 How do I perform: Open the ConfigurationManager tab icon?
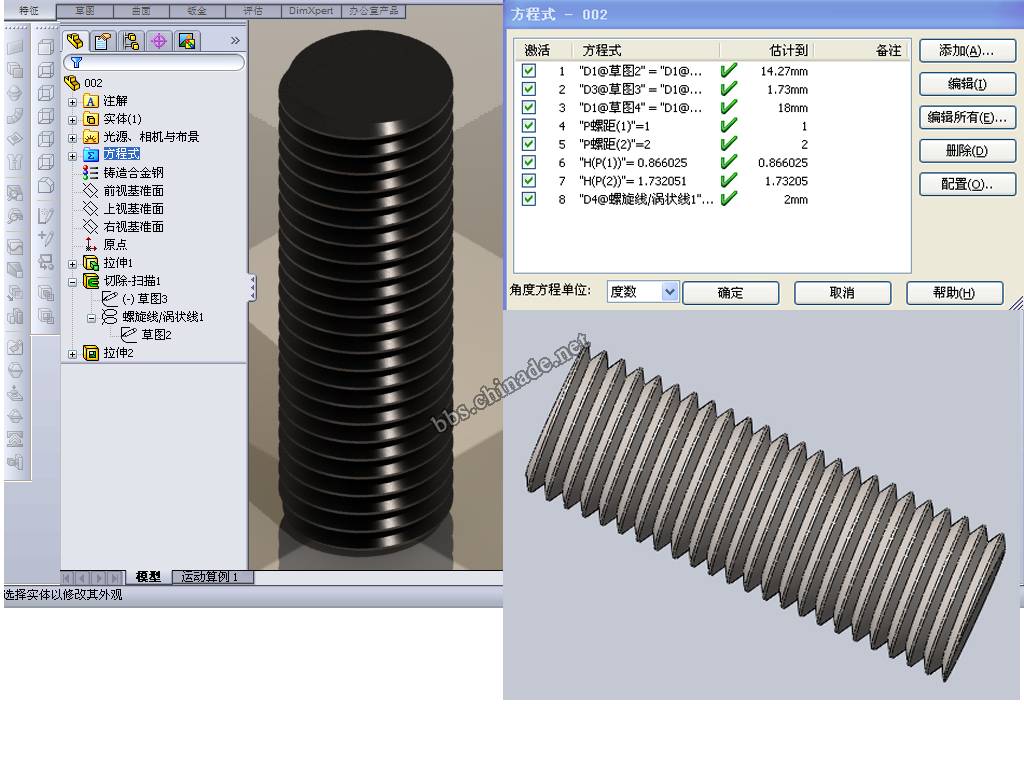pos(131,41)
